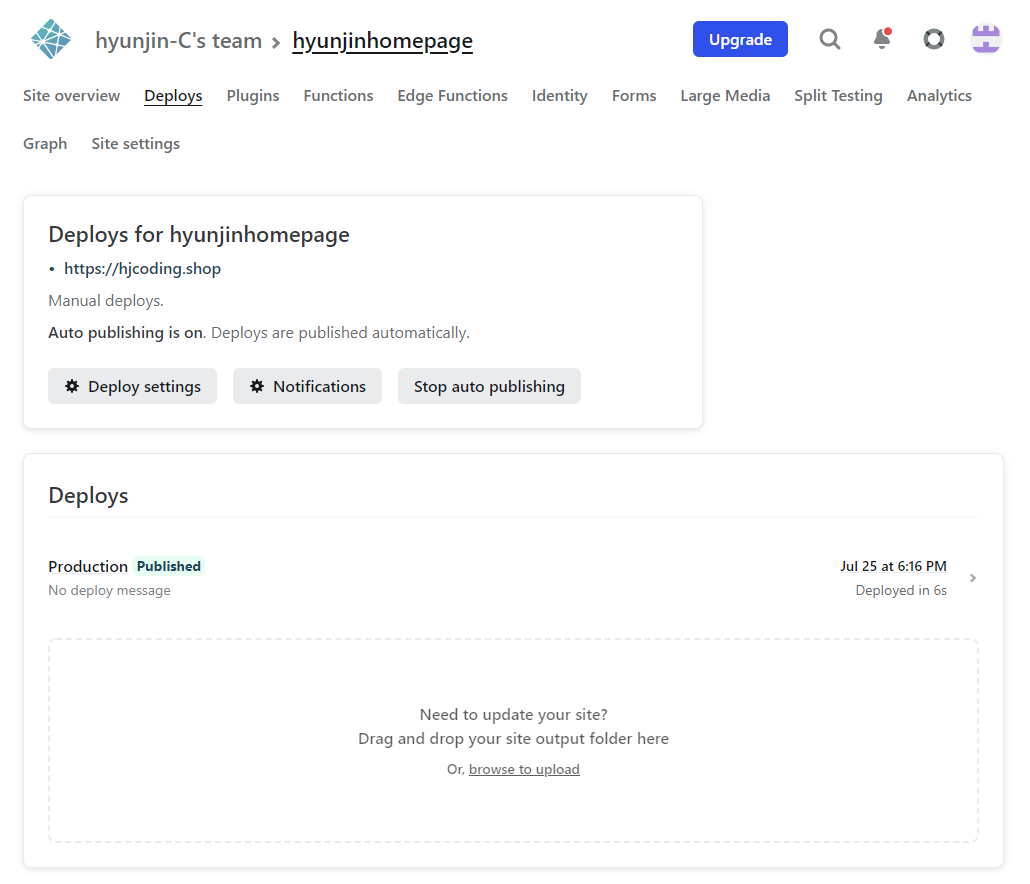Viewport: 1030px width, 884px height.
Task: Expand the production deploy chevron arrow
Action: click(x=973, y=578)
